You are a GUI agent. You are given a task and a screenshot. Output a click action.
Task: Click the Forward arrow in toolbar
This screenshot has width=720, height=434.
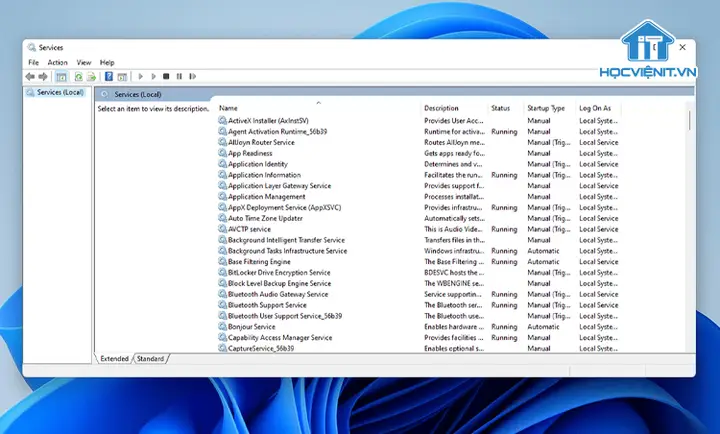[43, 76]
